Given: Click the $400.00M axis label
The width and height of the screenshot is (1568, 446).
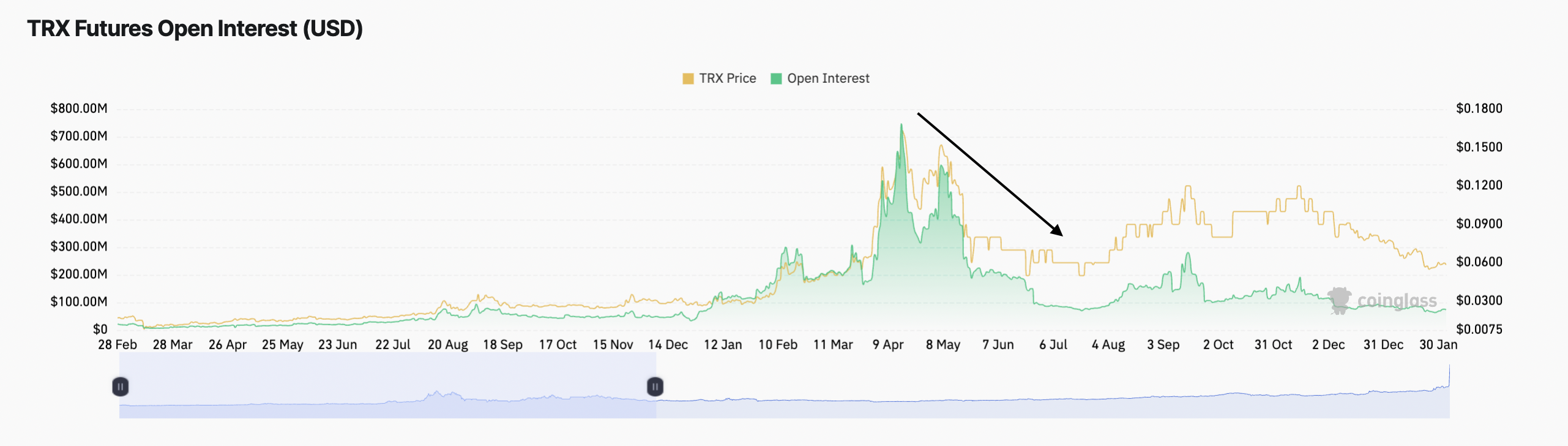Looking at the screenshot, I should point(78,219).
